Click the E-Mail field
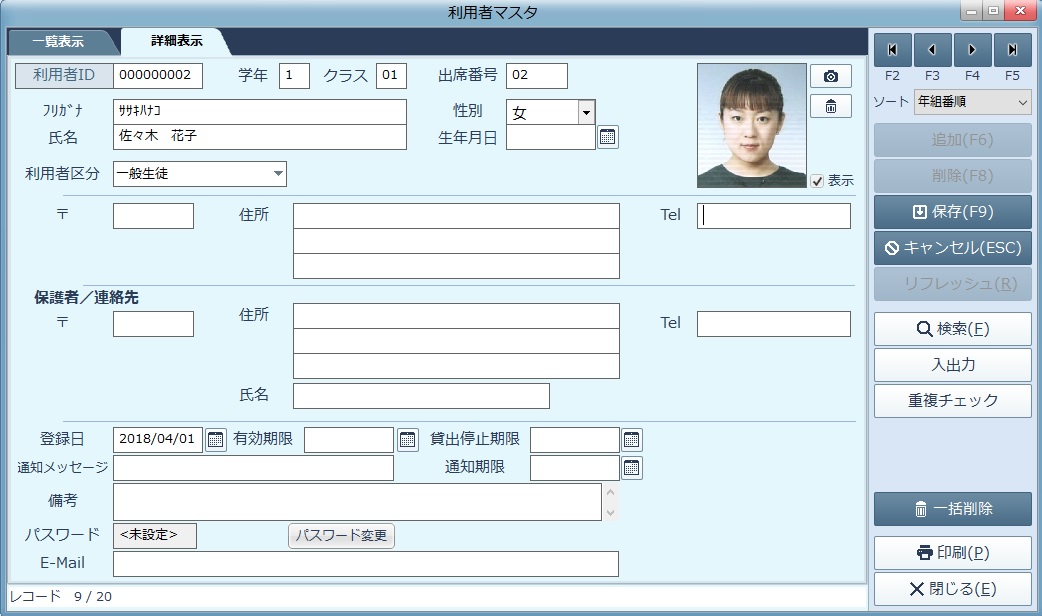 tap(366, 564)
